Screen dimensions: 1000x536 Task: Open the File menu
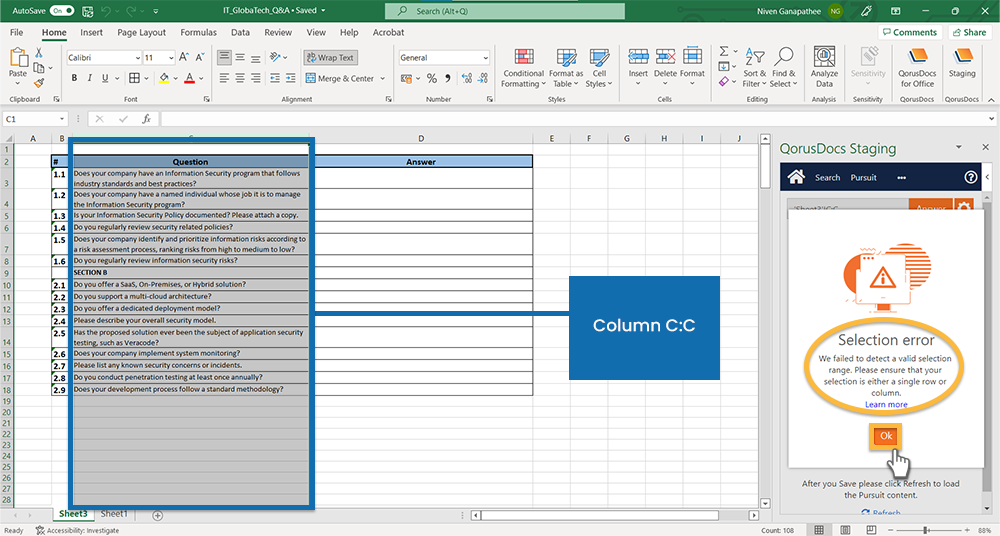(17, 32)
